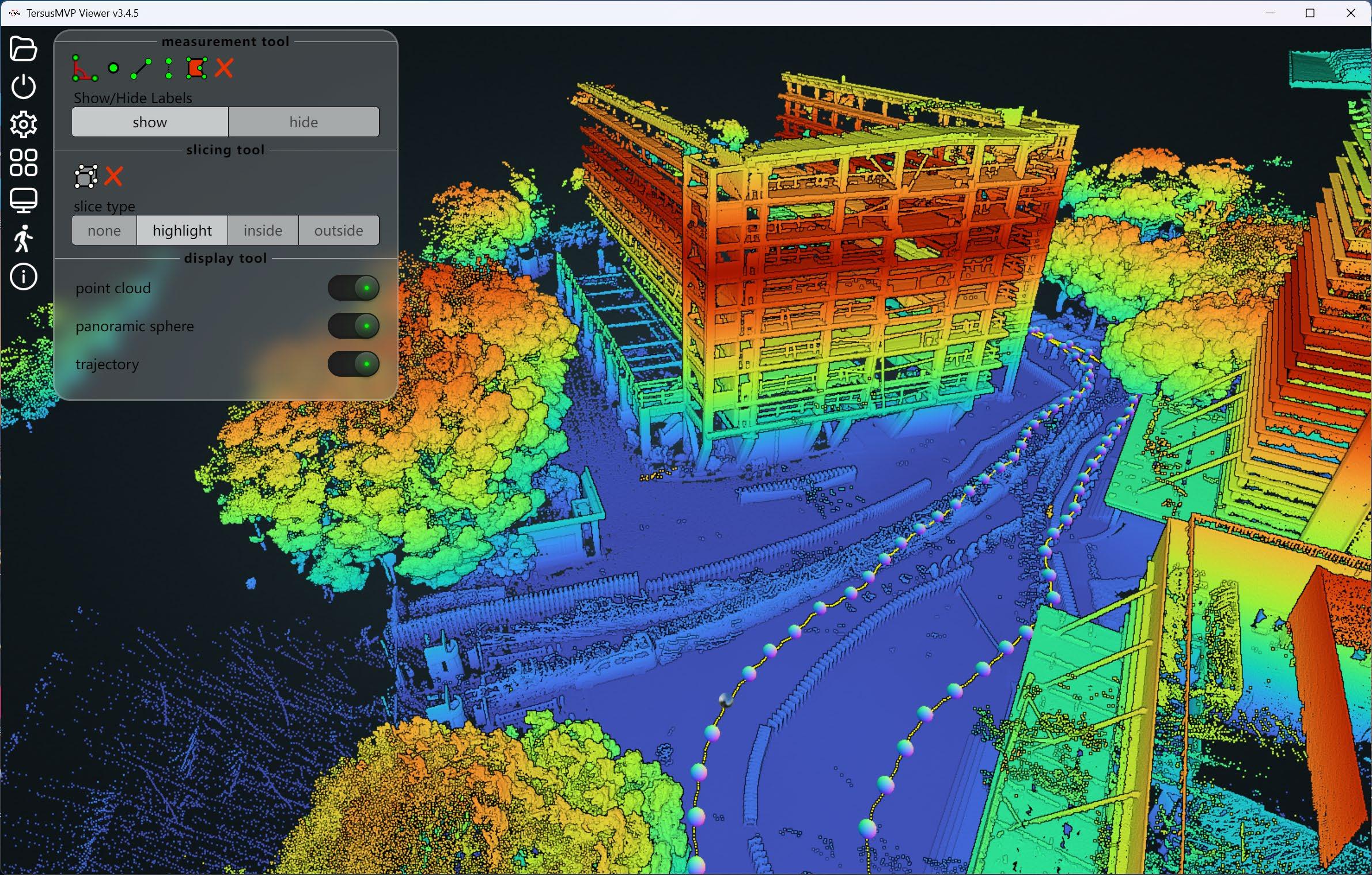Turn off the point cloud switch
Screen dimensions: 1372x875
tap(353, 288)
